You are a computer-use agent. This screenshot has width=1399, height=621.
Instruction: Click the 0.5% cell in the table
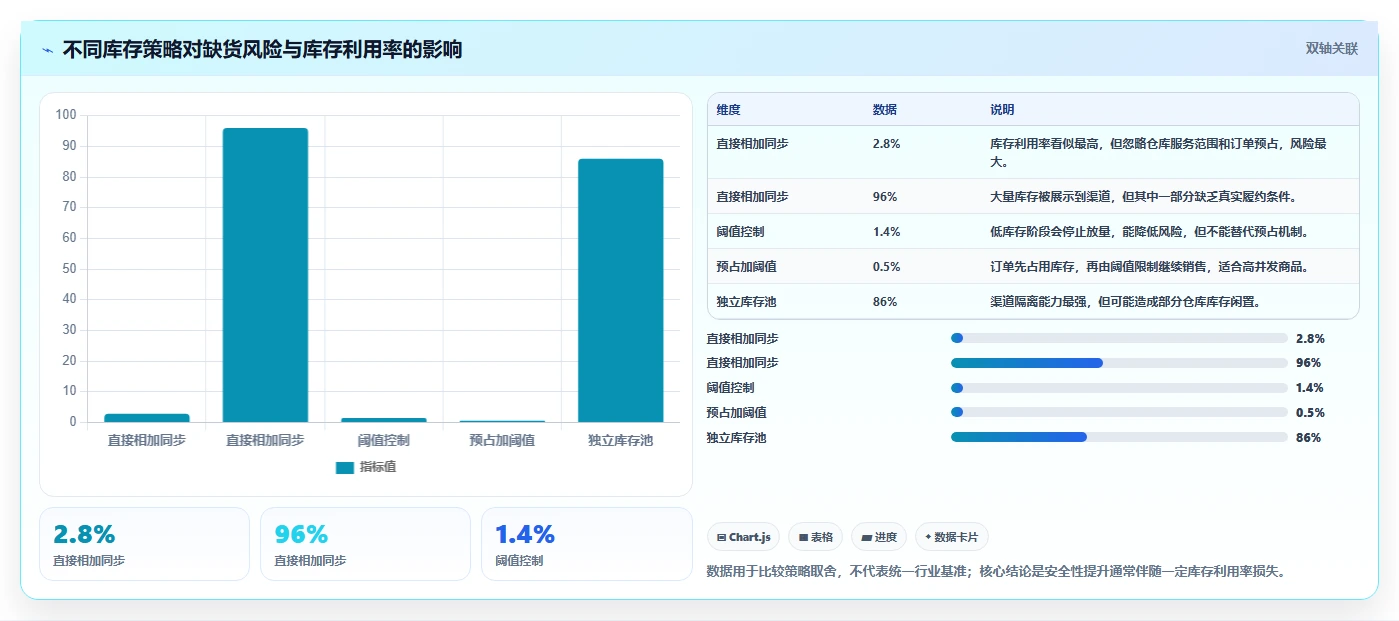coord(887,267)
